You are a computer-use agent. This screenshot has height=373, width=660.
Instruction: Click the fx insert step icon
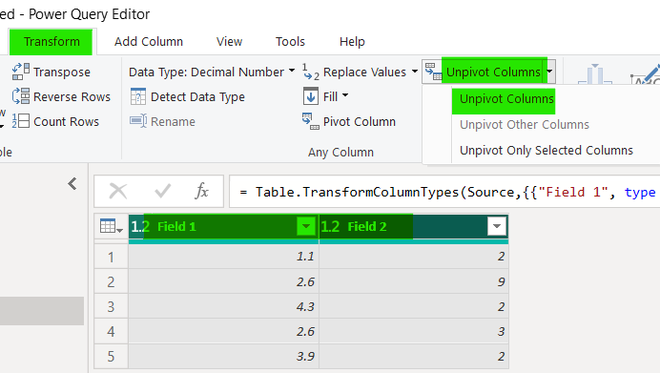[x=202, y=191]
